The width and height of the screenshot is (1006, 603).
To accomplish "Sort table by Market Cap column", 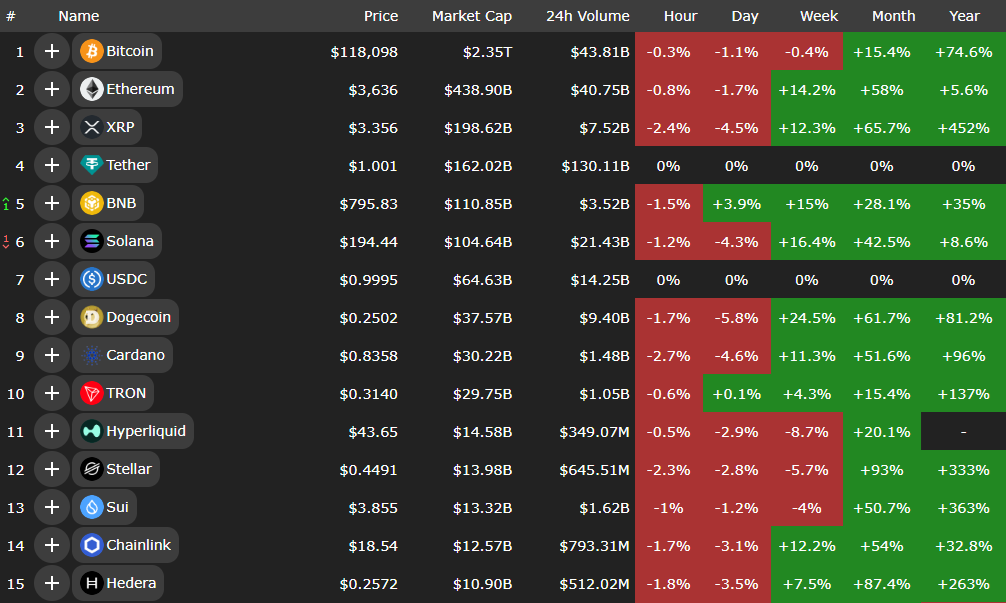I will pyautogui.click(x=471, y=16).
